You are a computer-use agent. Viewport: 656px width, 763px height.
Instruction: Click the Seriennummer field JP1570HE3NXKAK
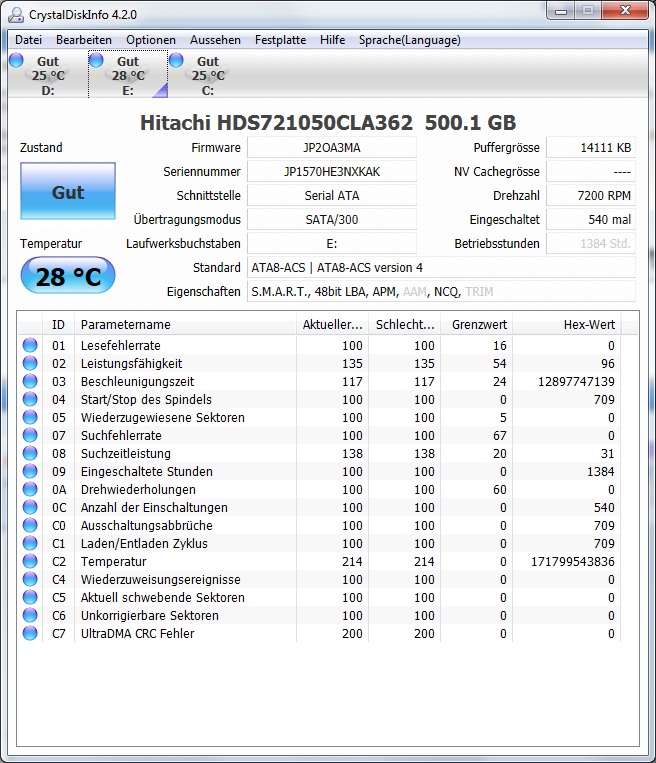[332, 171]
